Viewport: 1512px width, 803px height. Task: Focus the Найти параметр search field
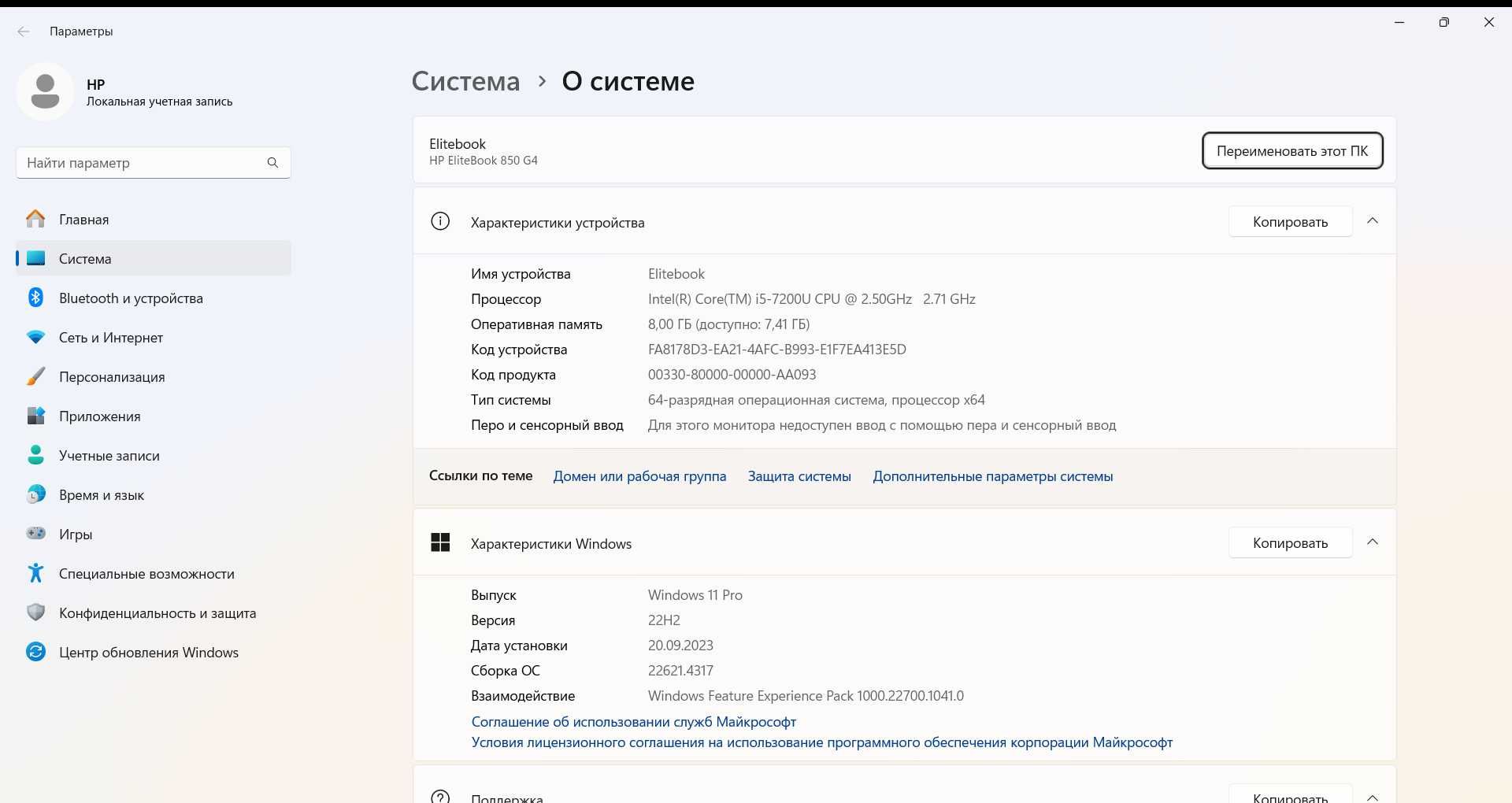tap(154, 162)
